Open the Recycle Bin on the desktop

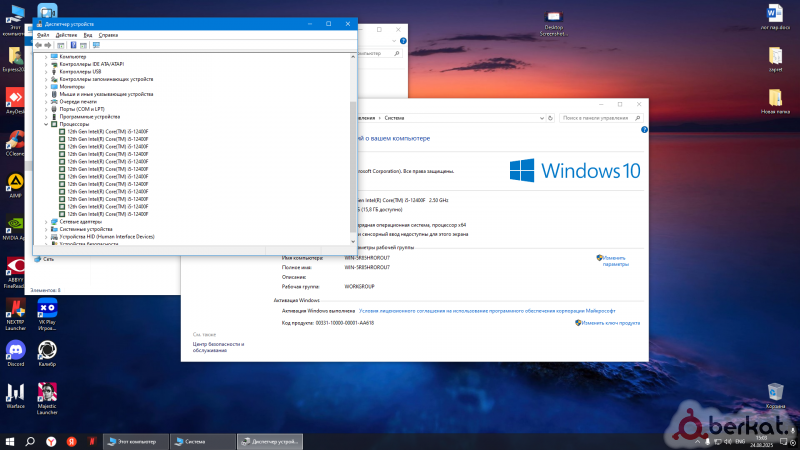point(775,393)
